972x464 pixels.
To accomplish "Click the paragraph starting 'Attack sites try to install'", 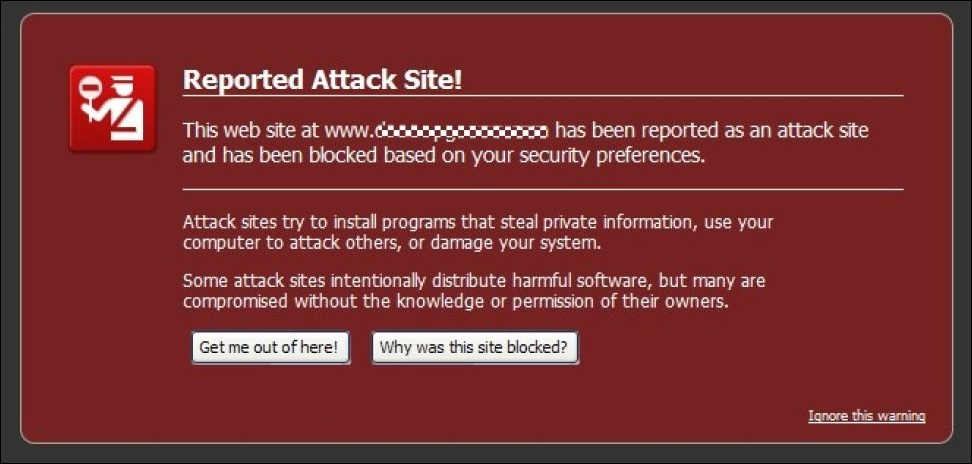I will coord(478,232).
